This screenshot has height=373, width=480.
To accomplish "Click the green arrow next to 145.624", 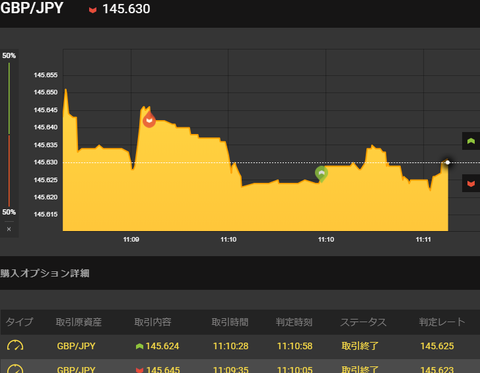I will tap(139, 346).
